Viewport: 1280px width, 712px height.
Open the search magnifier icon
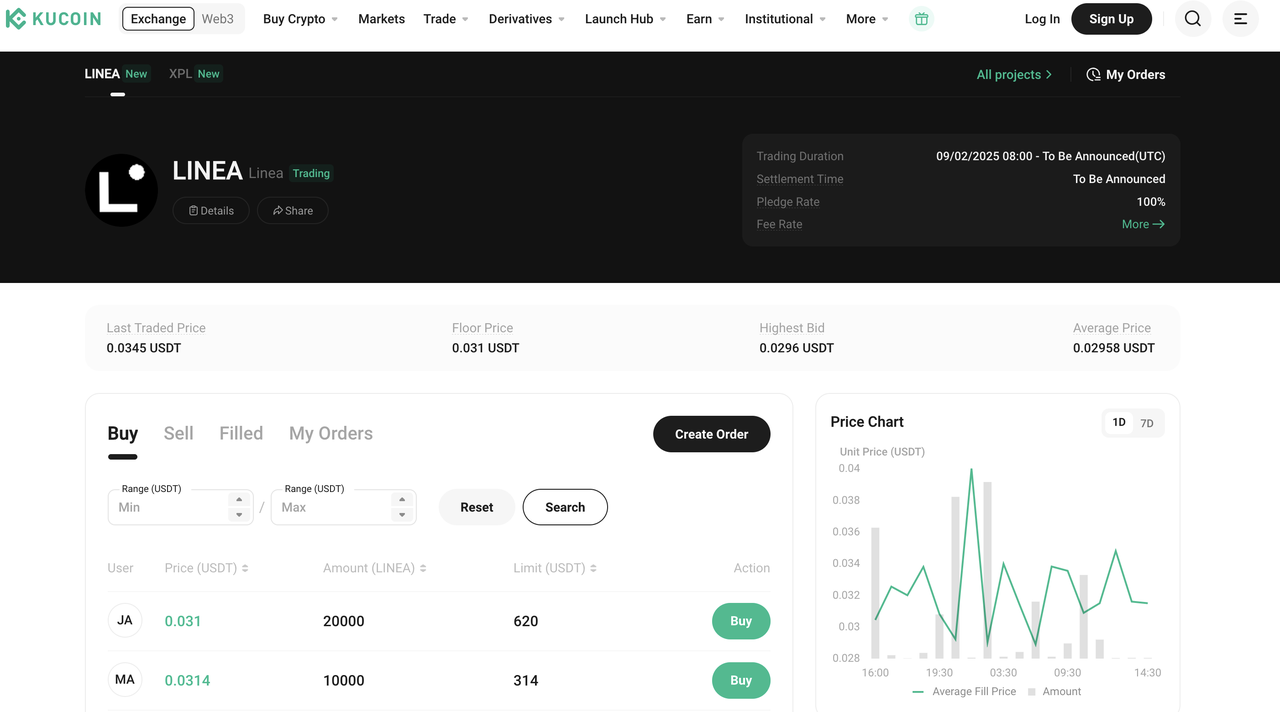pyautogui.click(x=1192, y=19)
